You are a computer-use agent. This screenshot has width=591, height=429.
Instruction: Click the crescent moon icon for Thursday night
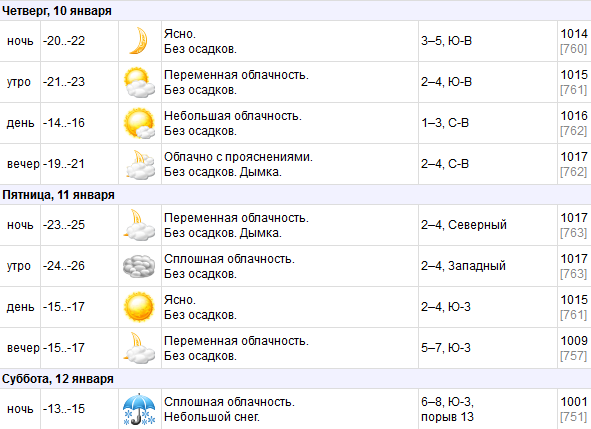[138, 41]
